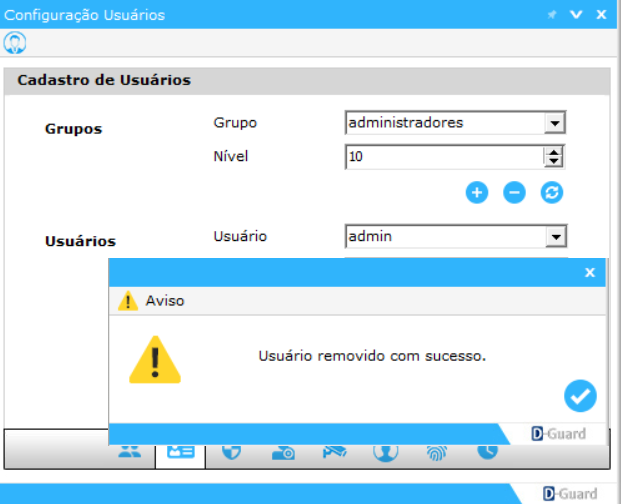Viewport: 621px width, 504px height.
Task: Click the refresh groups icon
Action: tap(552, 193)
